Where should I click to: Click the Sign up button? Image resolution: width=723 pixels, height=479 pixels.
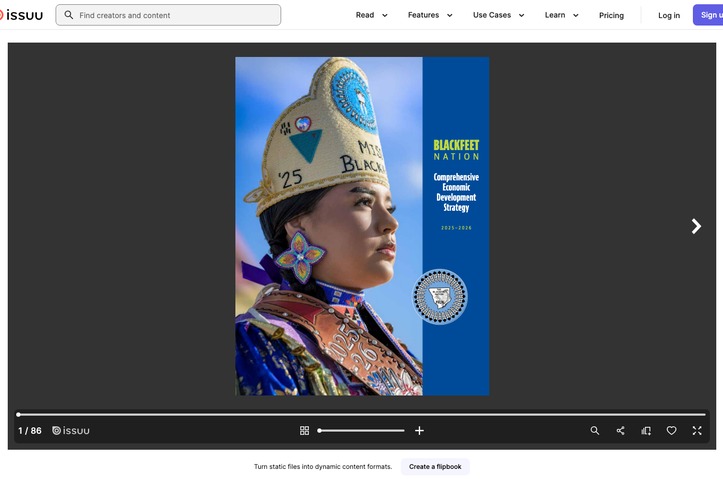pyautogui.click(x=708, y=15)
